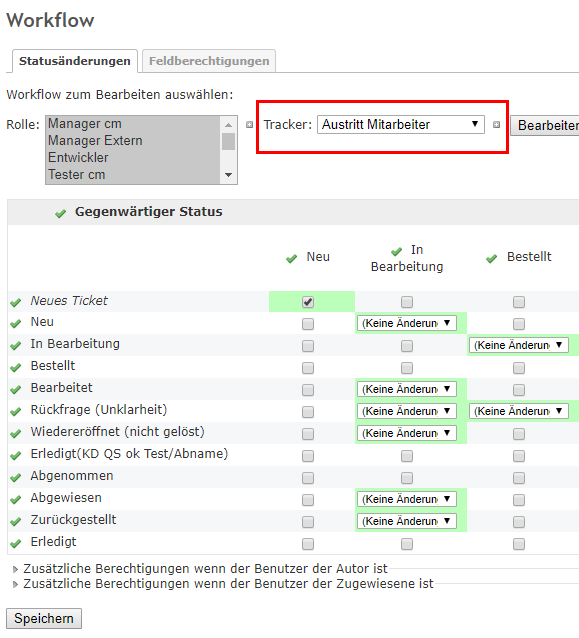Click plus icon right of Tracker dropdown
This screenshot has width=579, height=638.
pyautogui.click(x=496, y=125)
